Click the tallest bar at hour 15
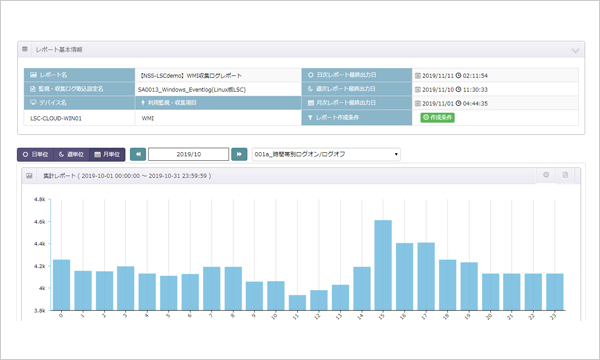 click(x=383, y=265)
